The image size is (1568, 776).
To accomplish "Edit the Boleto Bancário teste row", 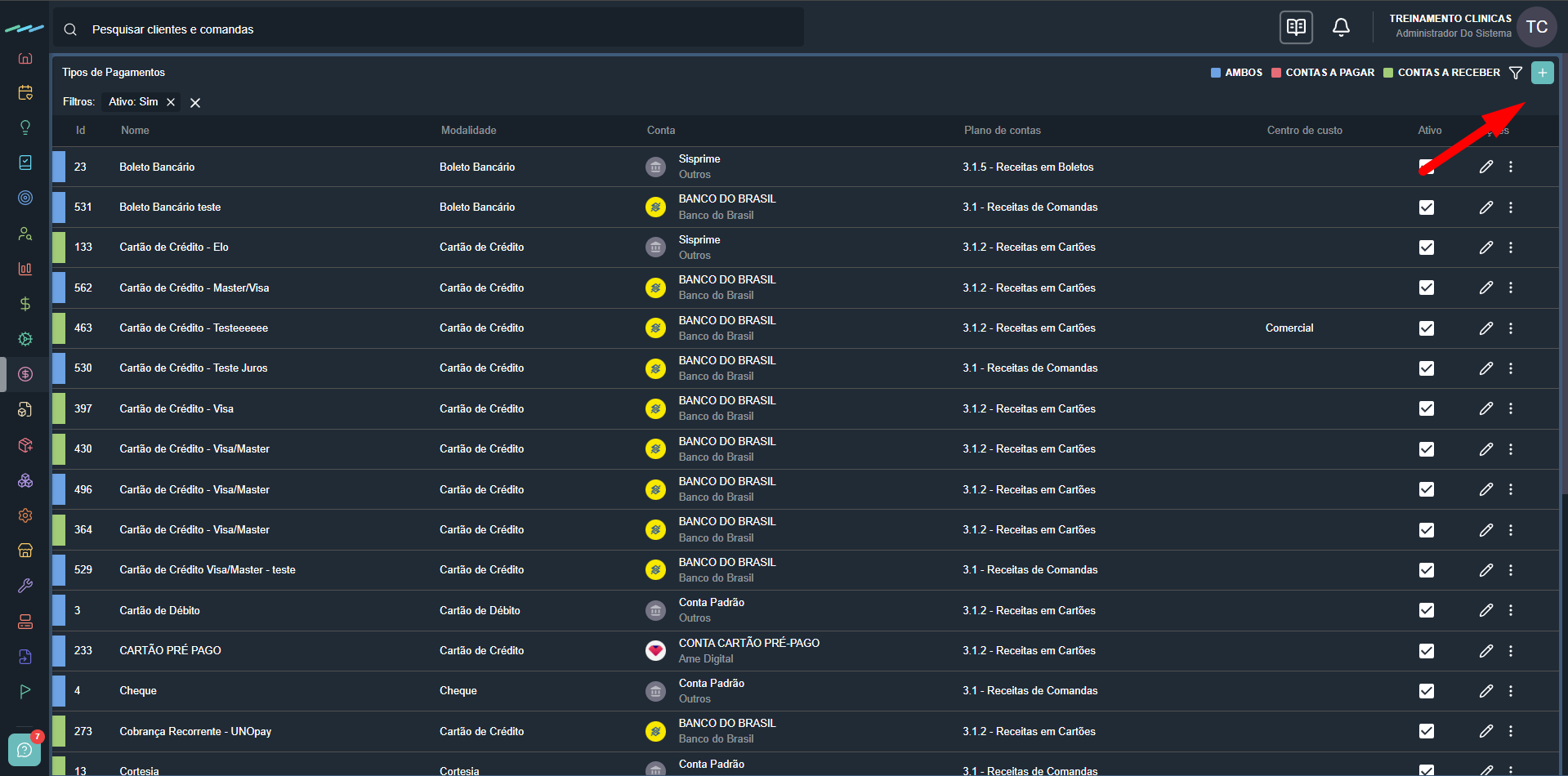I will (x=1486, y=207).
